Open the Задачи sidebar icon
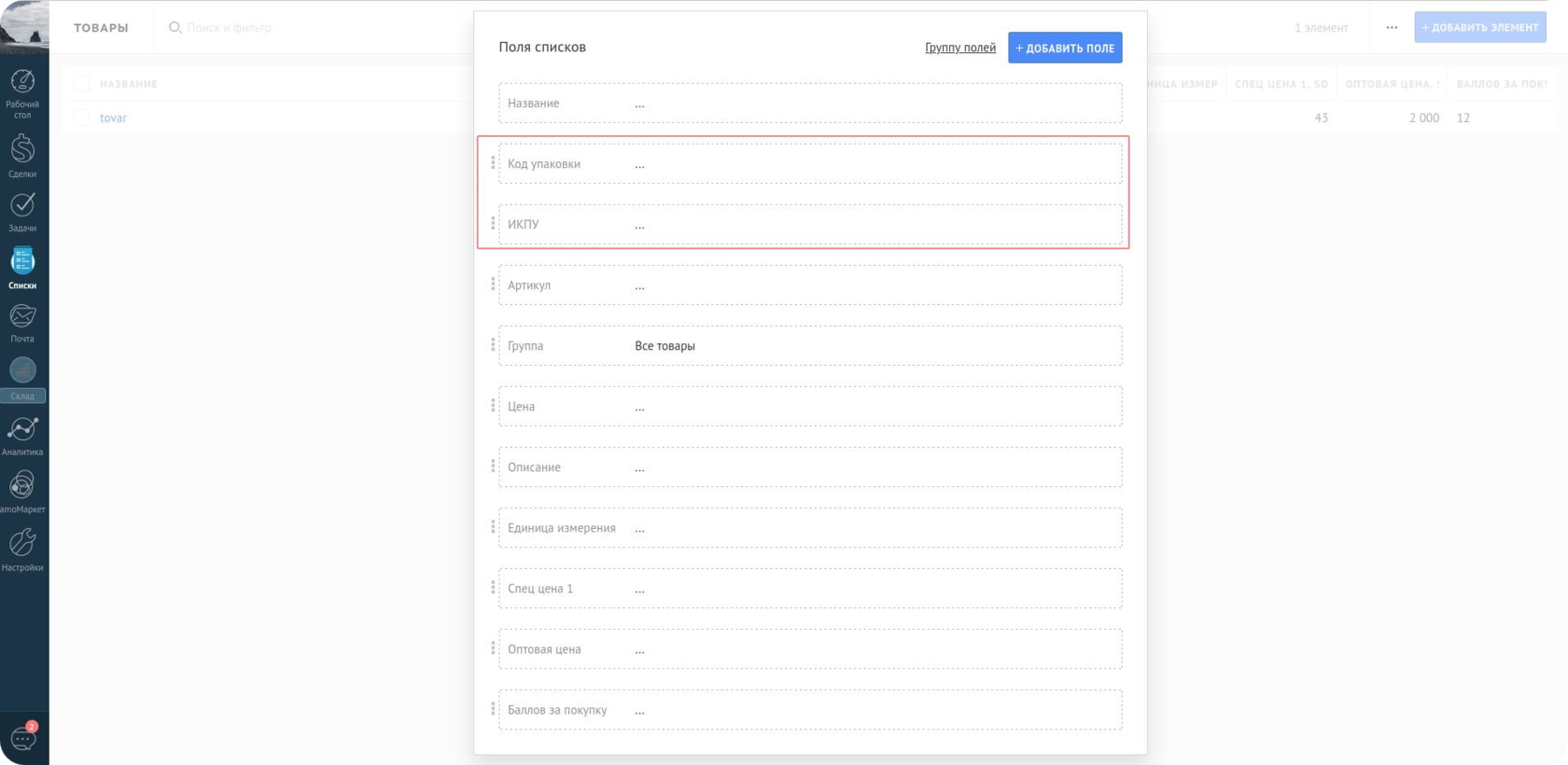Viewport: 1568px width, 765px height. [22, 211]
